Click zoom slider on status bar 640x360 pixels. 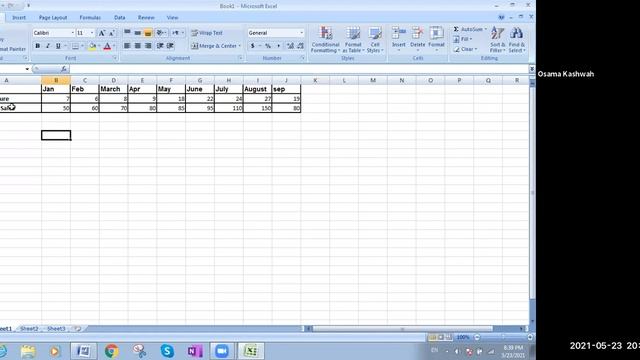[x=503, y=337]
